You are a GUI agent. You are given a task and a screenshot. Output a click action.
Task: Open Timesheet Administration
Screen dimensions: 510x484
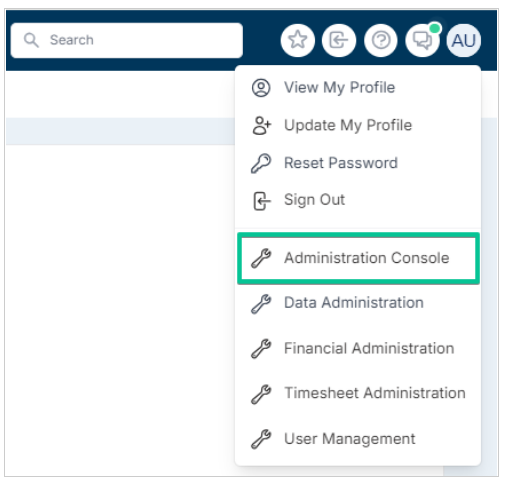tap(358, 393)
